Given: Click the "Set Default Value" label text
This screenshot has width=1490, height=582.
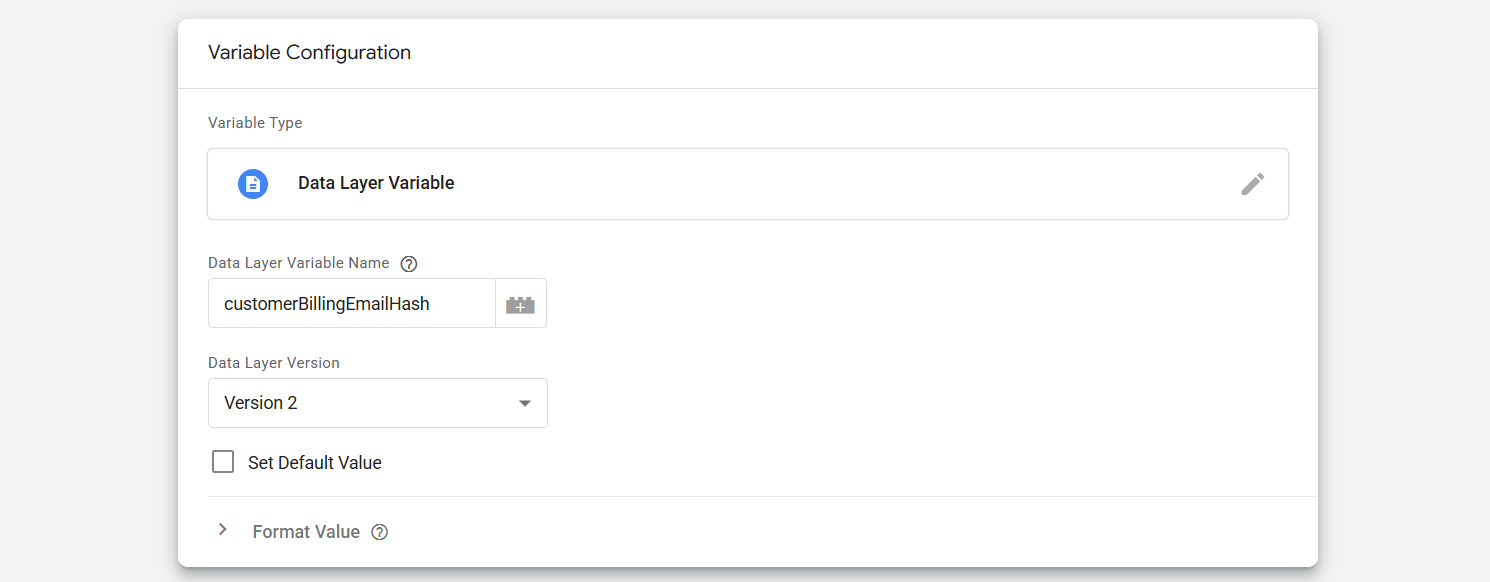Looking at the screenshot, I should 314,463.
